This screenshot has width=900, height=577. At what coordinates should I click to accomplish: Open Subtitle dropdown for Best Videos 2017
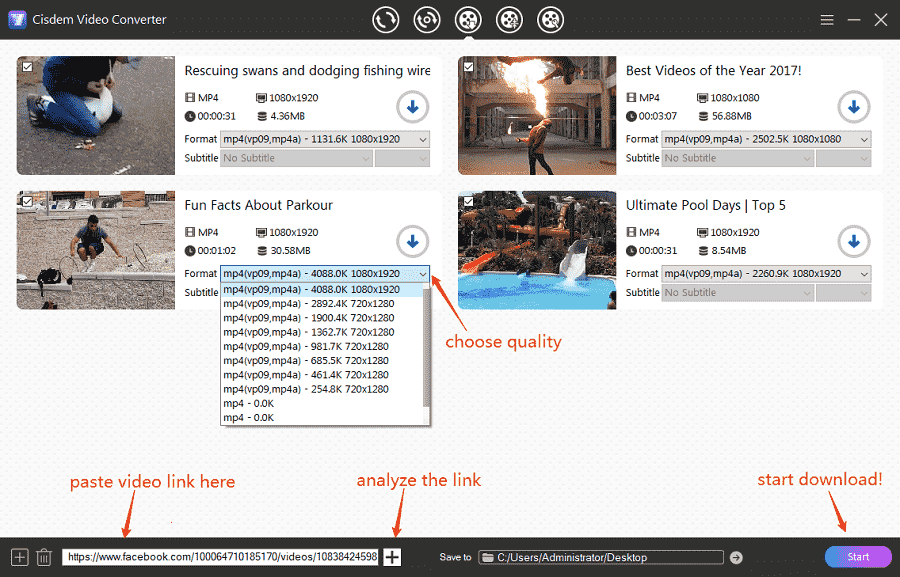pos(738,158)
